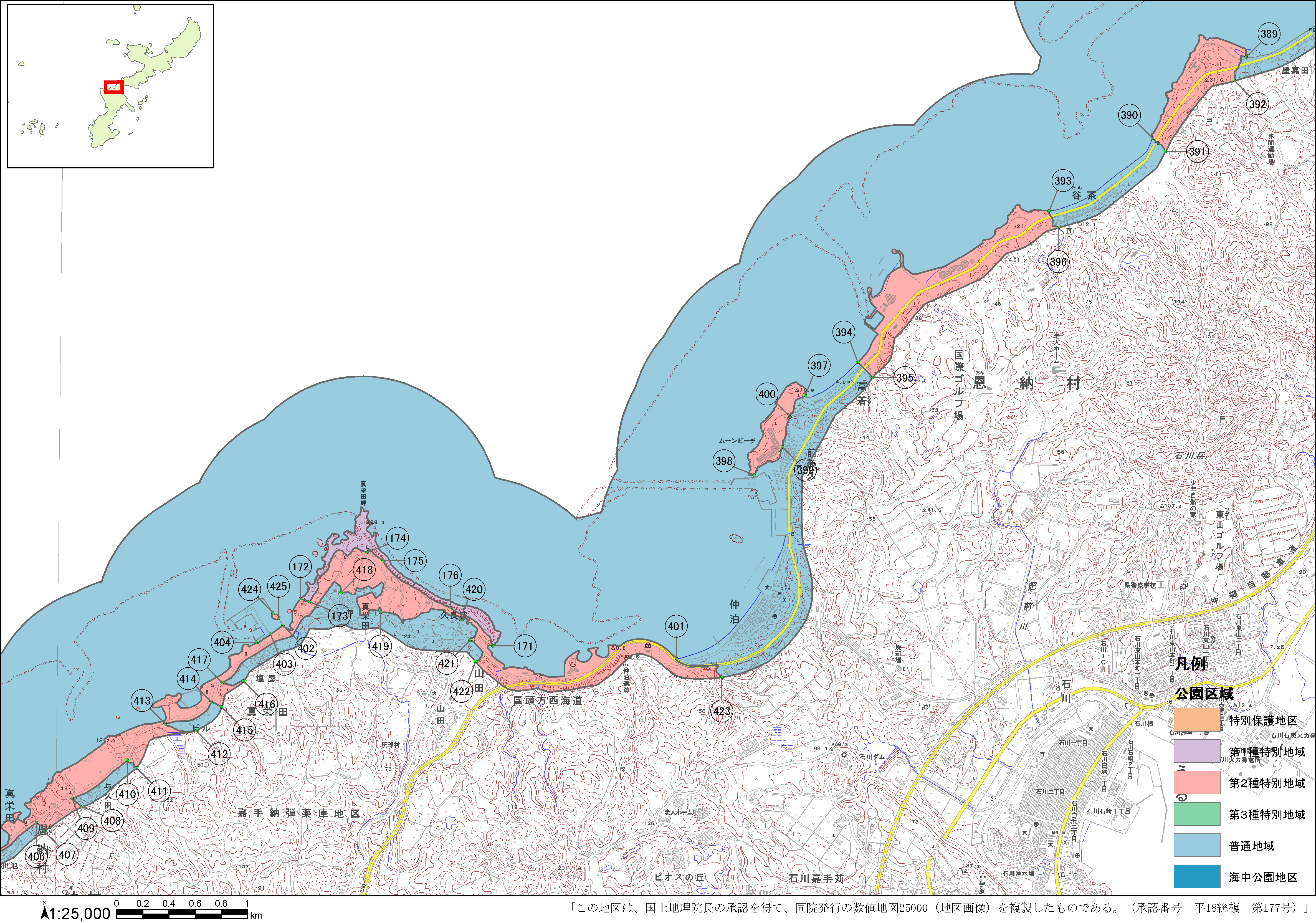The height and width of the screenshot is (923, 1316).
Task: Select boundary point marker 394
Action: 844,332
